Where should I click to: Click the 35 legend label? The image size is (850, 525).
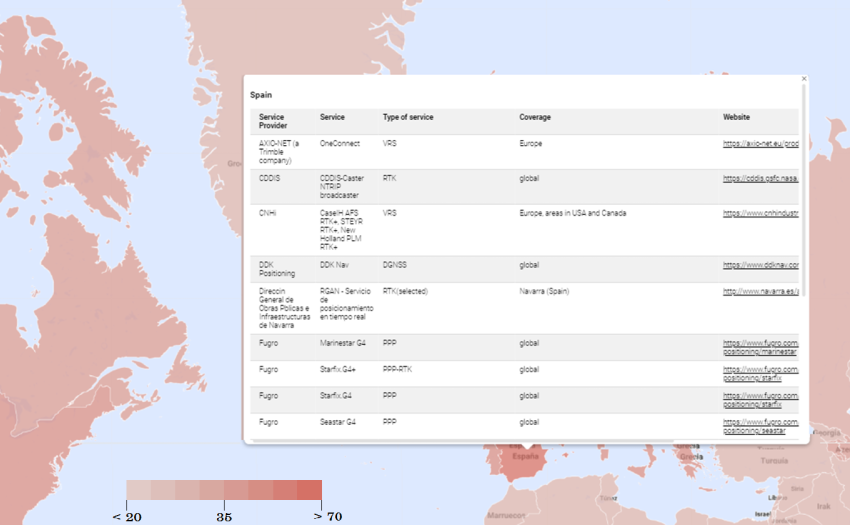click(224, 517)
